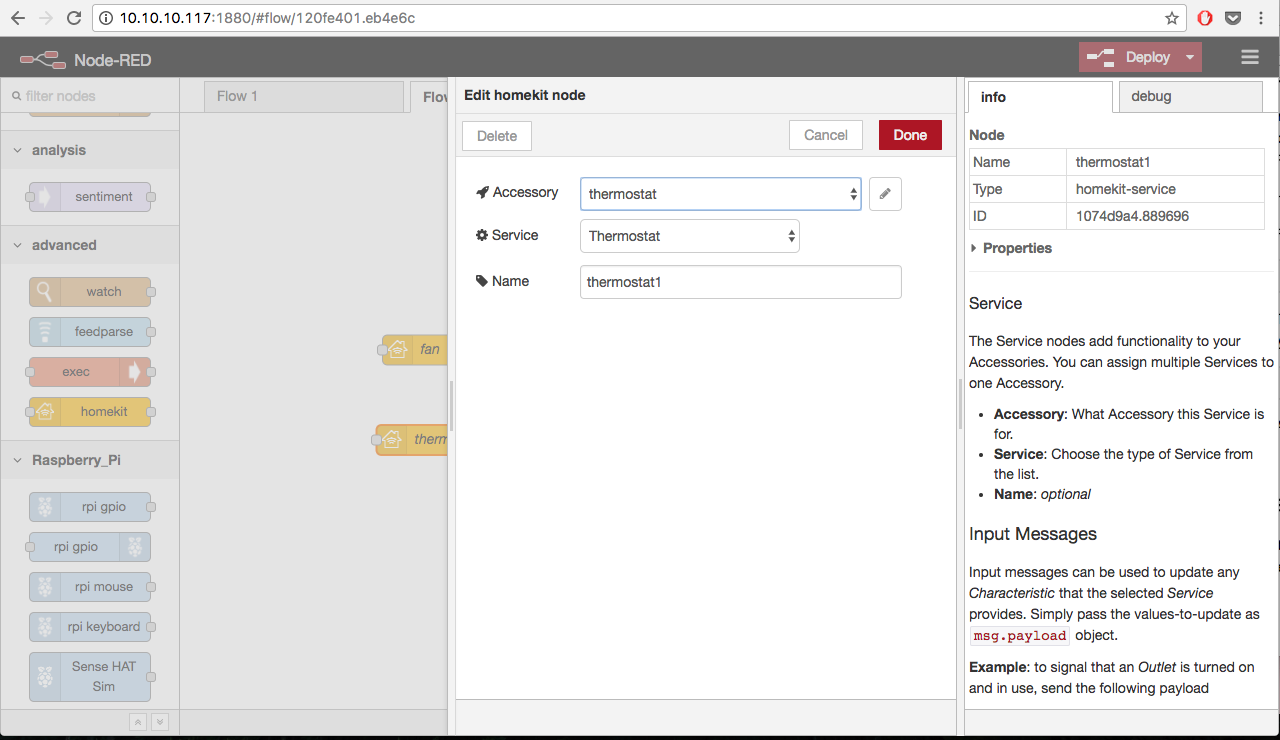1280x740 pixels.
Task: Click the thermostat1 name in info table
Action: pos(1114,162)
